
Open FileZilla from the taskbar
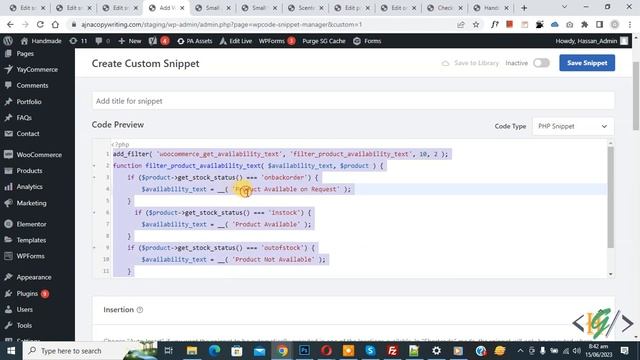pyautogui.click(x=392, y=351)
